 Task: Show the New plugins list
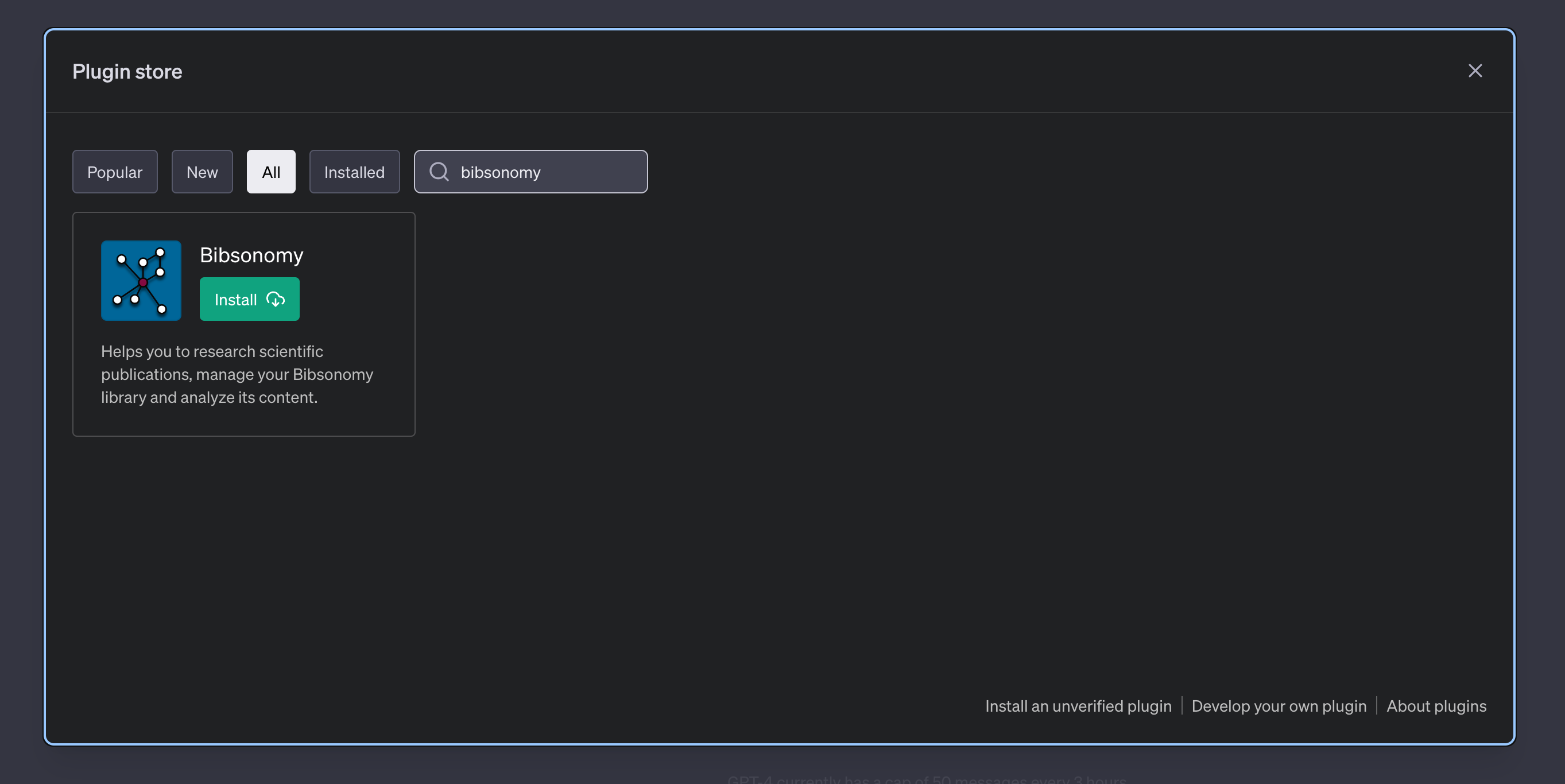202,171
